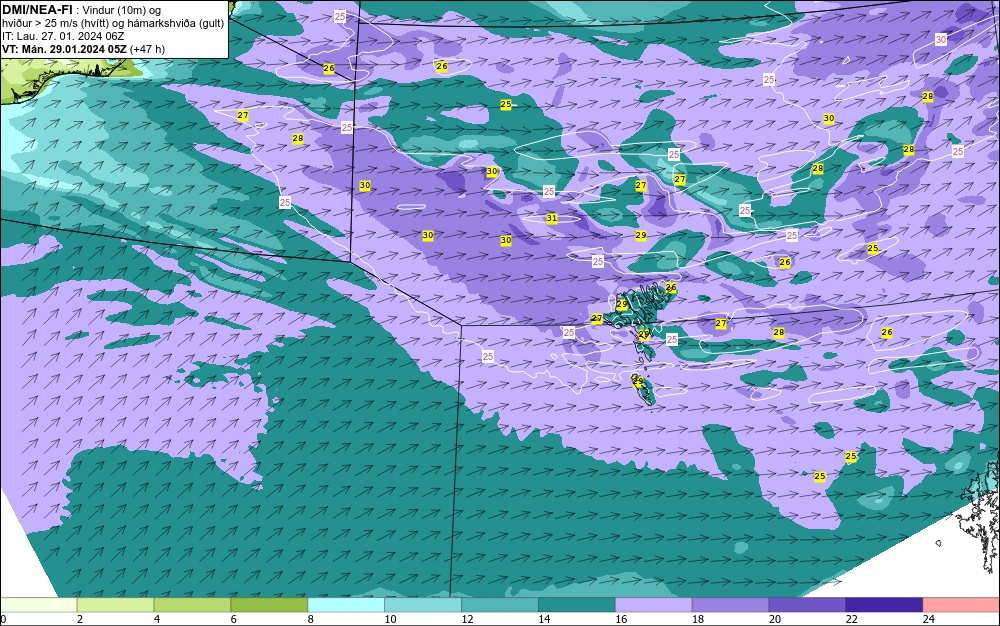Click the dark teal 14–16 legend swatch
This screenshot has height=626, width=1000.
click(x=577, y=605)
